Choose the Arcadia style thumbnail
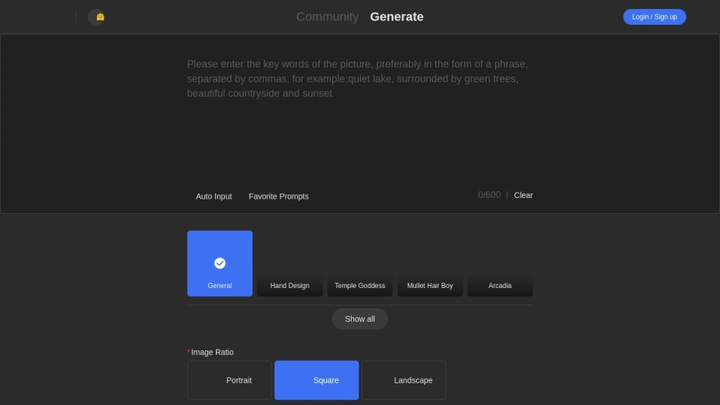This screenshot has height=405, width=720. pos(500,265)
